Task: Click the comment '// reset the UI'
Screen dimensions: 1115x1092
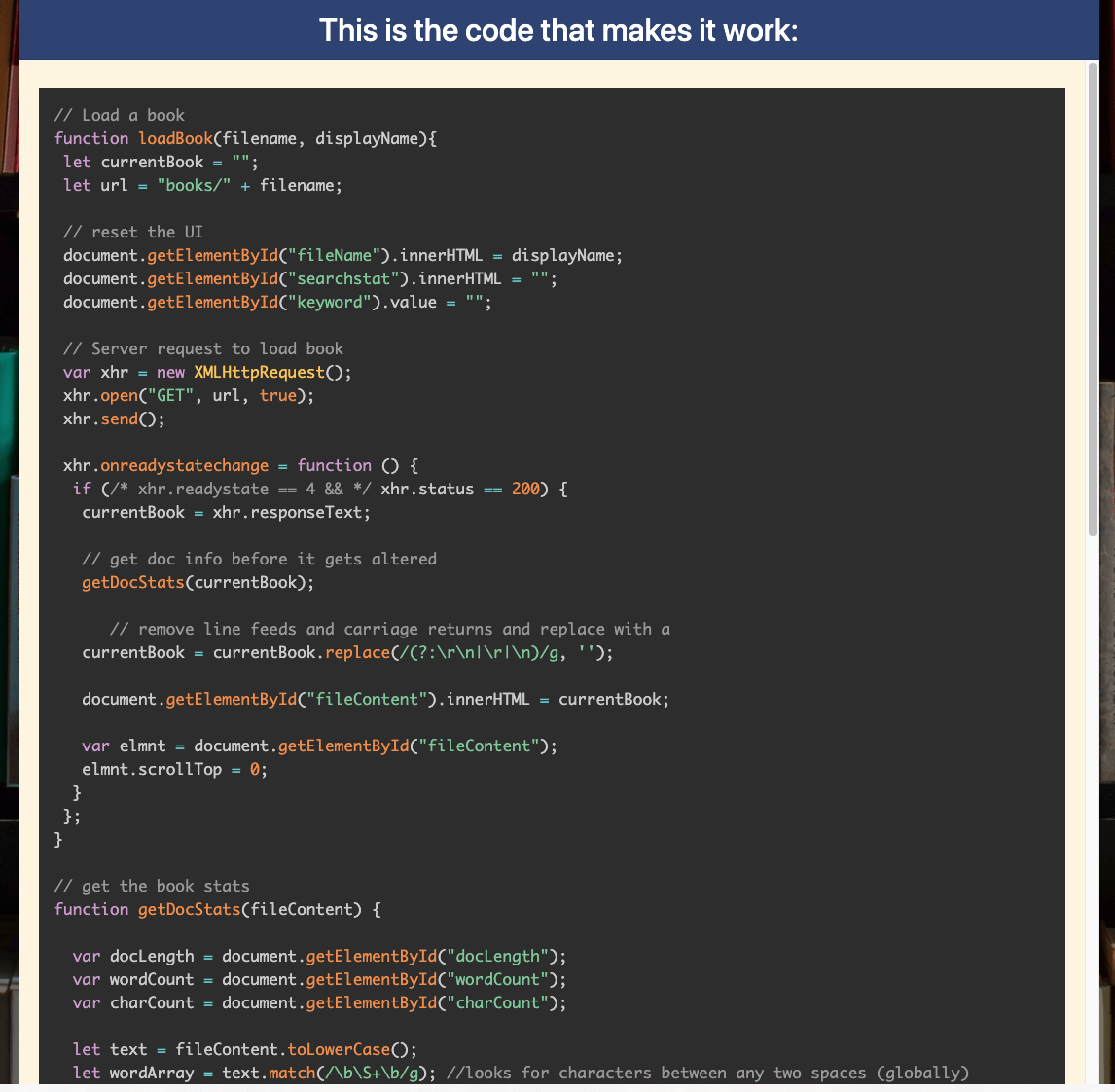Action: [133, 232]
